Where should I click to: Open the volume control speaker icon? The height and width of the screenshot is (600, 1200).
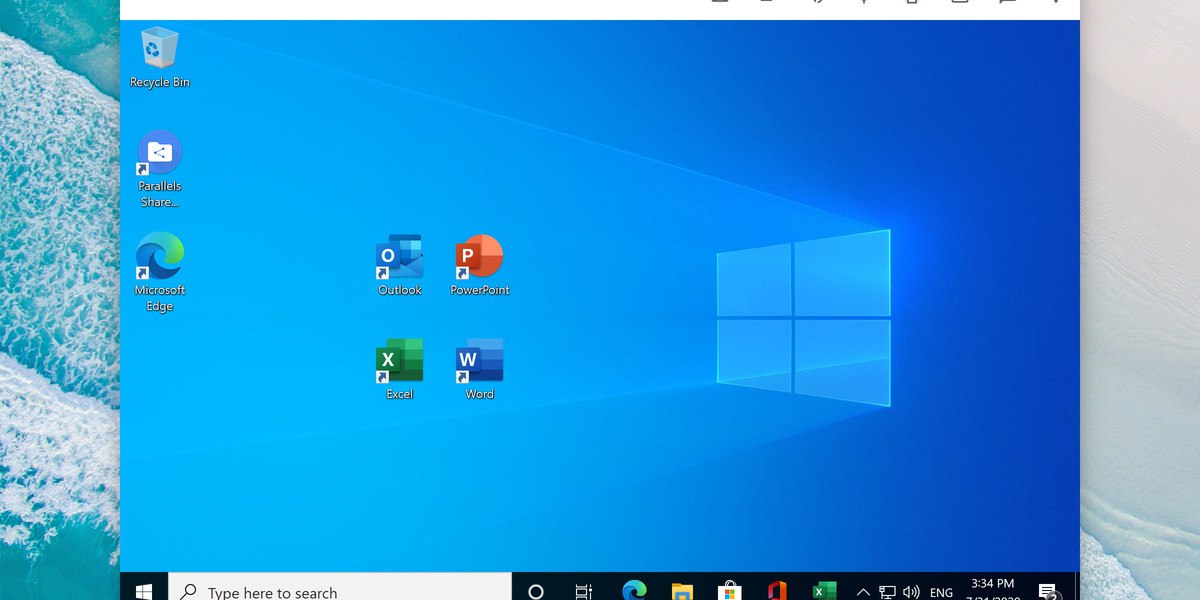click(x=911, y=592)
